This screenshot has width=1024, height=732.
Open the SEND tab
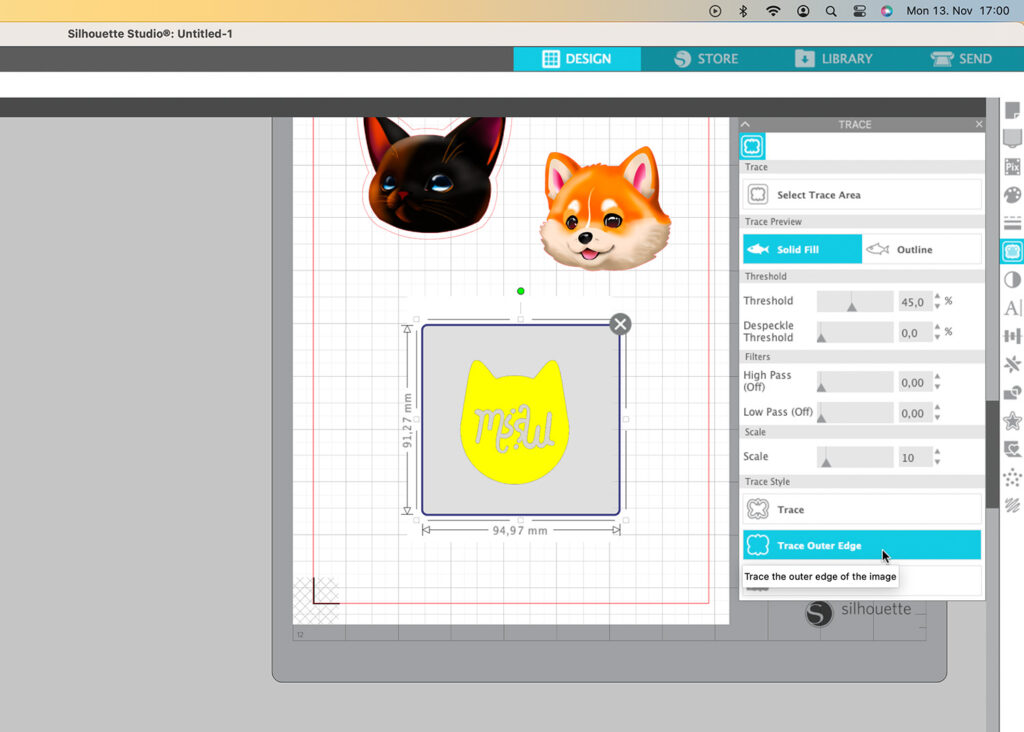[x=961, y=59]
